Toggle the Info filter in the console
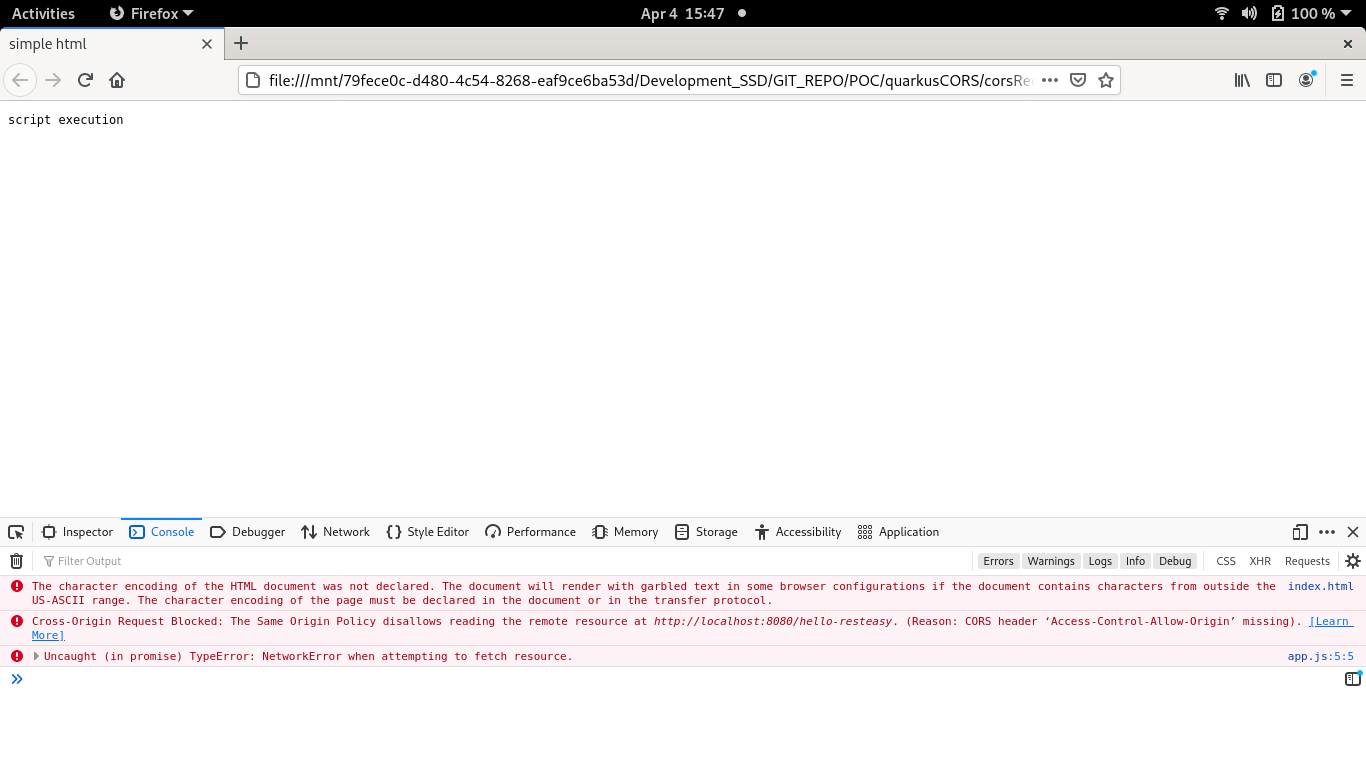The height and width of the screenshot is (768, 1366). (x=1135, y=561)
